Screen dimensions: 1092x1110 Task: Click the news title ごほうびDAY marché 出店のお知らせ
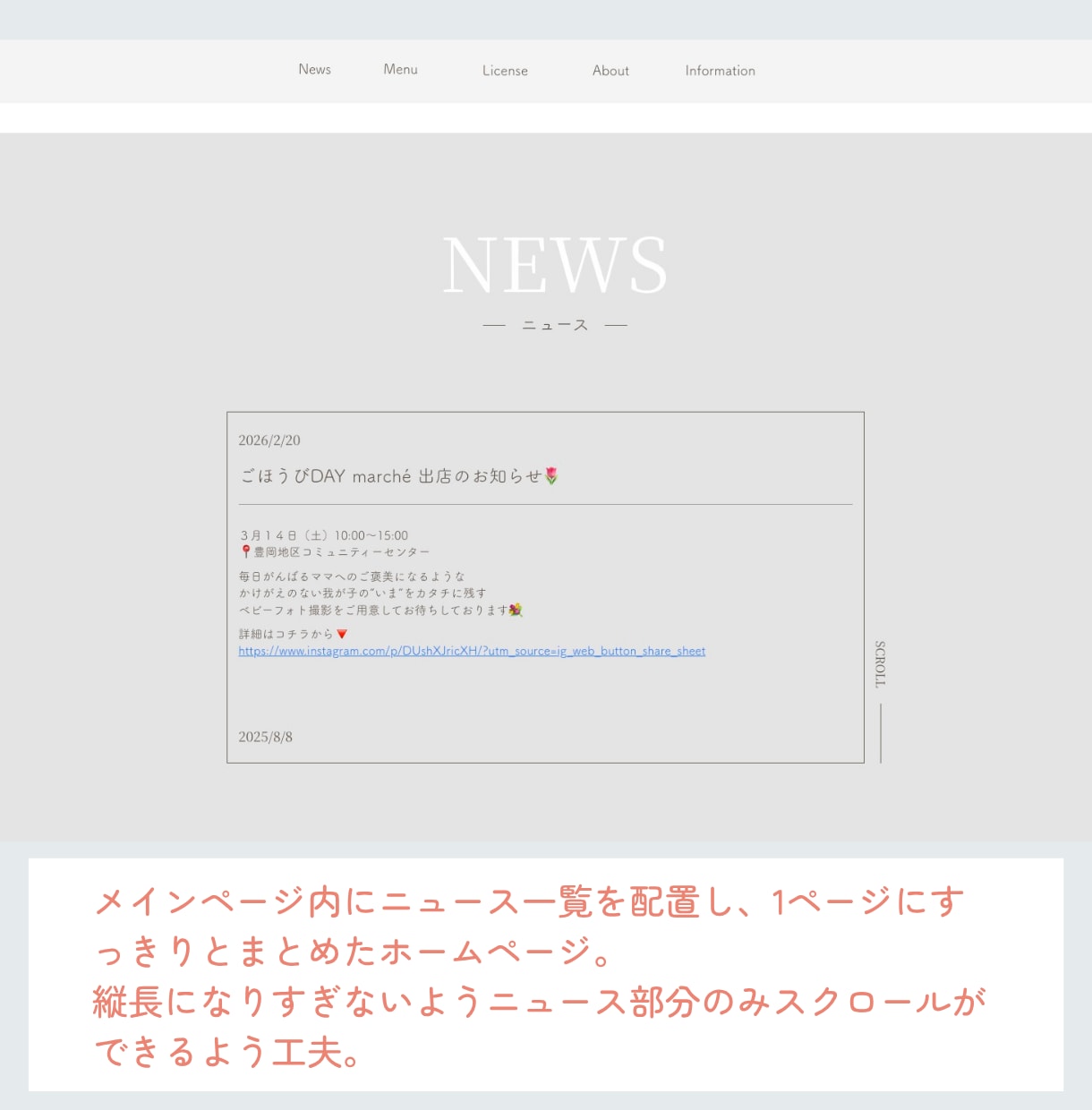point(390,476)
